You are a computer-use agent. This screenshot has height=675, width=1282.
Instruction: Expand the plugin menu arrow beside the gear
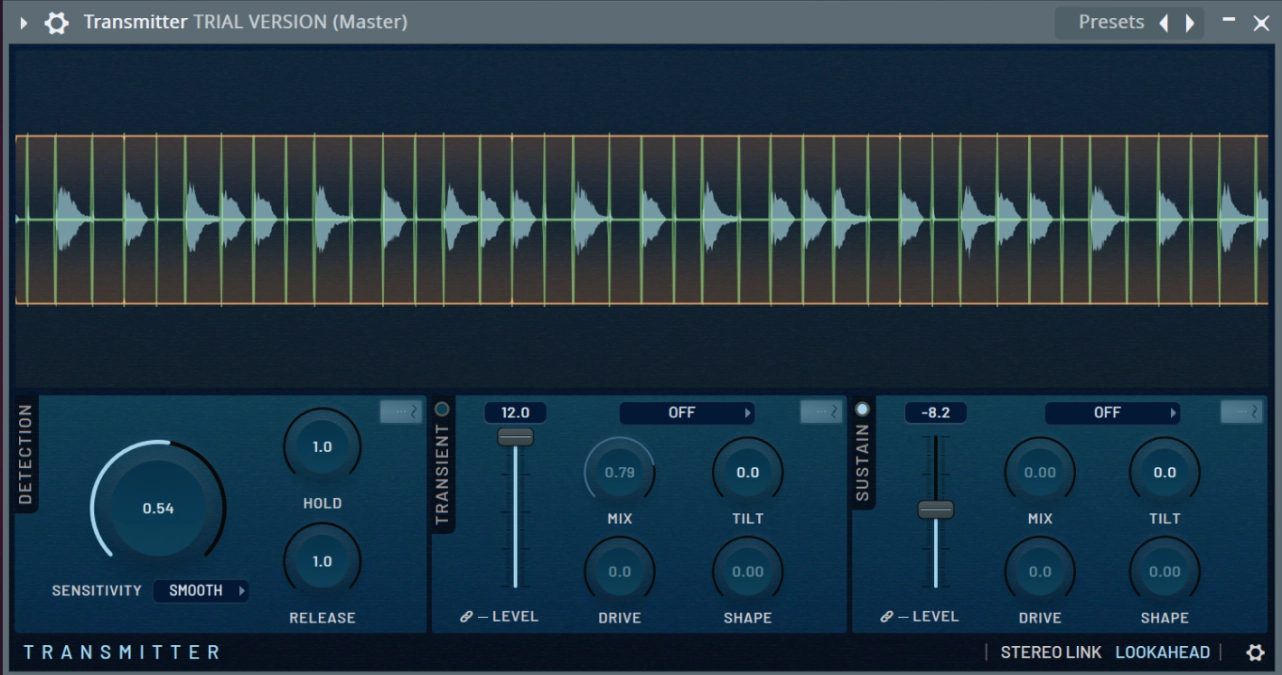24,22
